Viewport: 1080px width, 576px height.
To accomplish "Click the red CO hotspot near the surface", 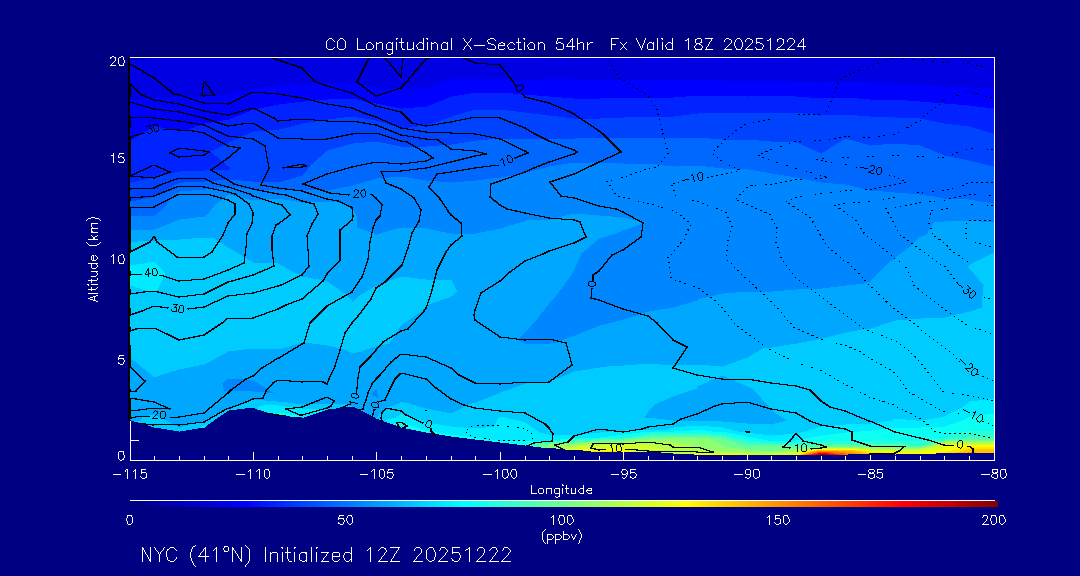I will click(x=828, y=452).
